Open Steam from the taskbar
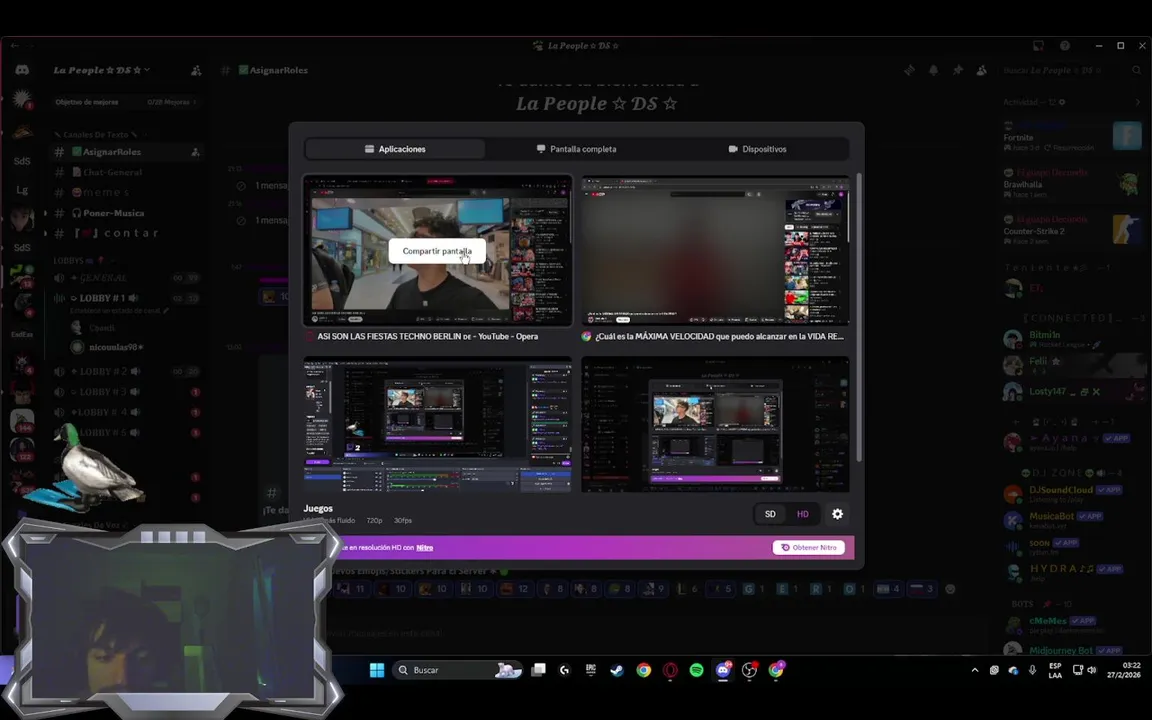 (617, 670)
